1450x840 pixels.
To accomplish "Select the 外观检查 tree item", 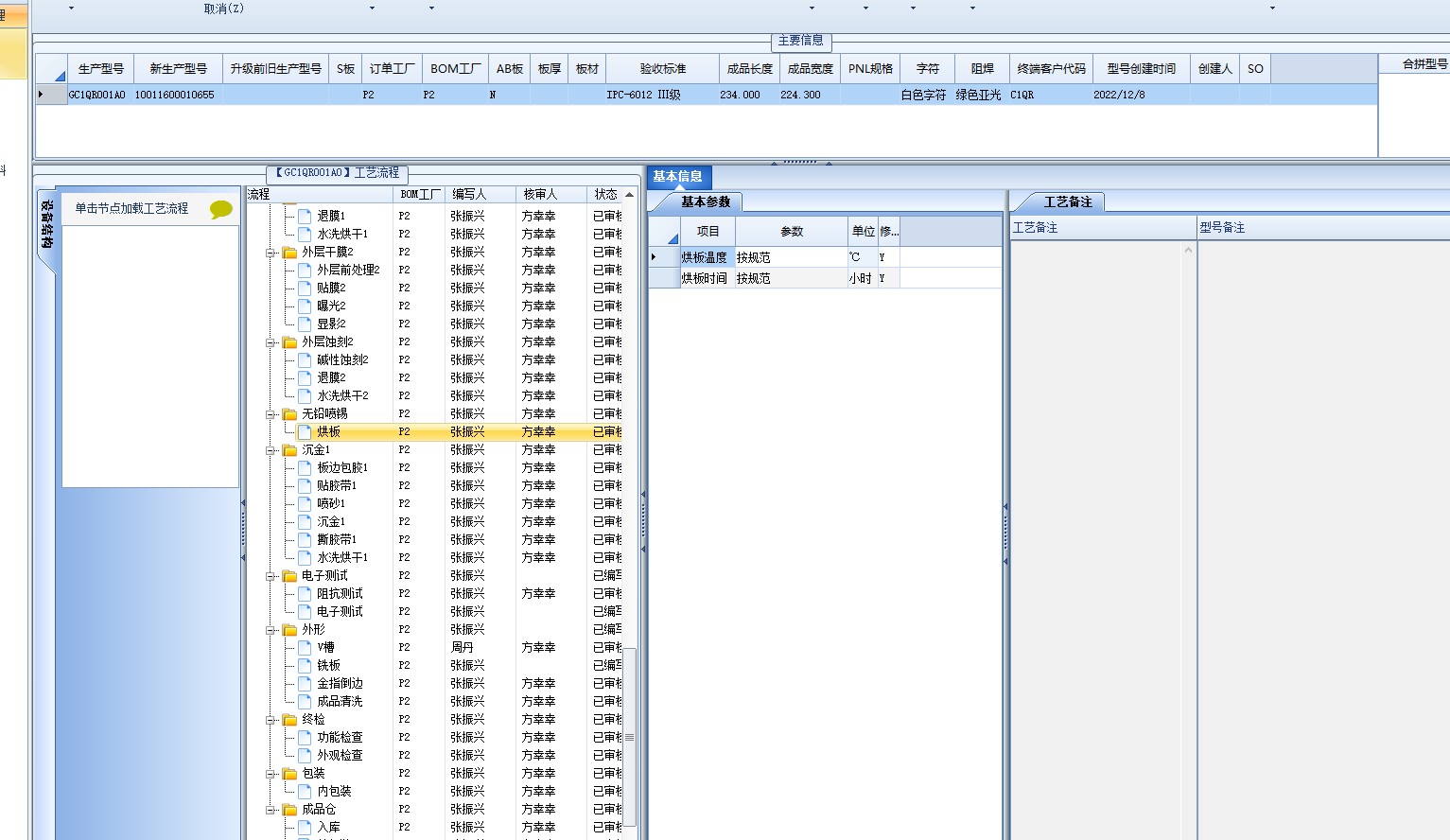I will [340, 756].
